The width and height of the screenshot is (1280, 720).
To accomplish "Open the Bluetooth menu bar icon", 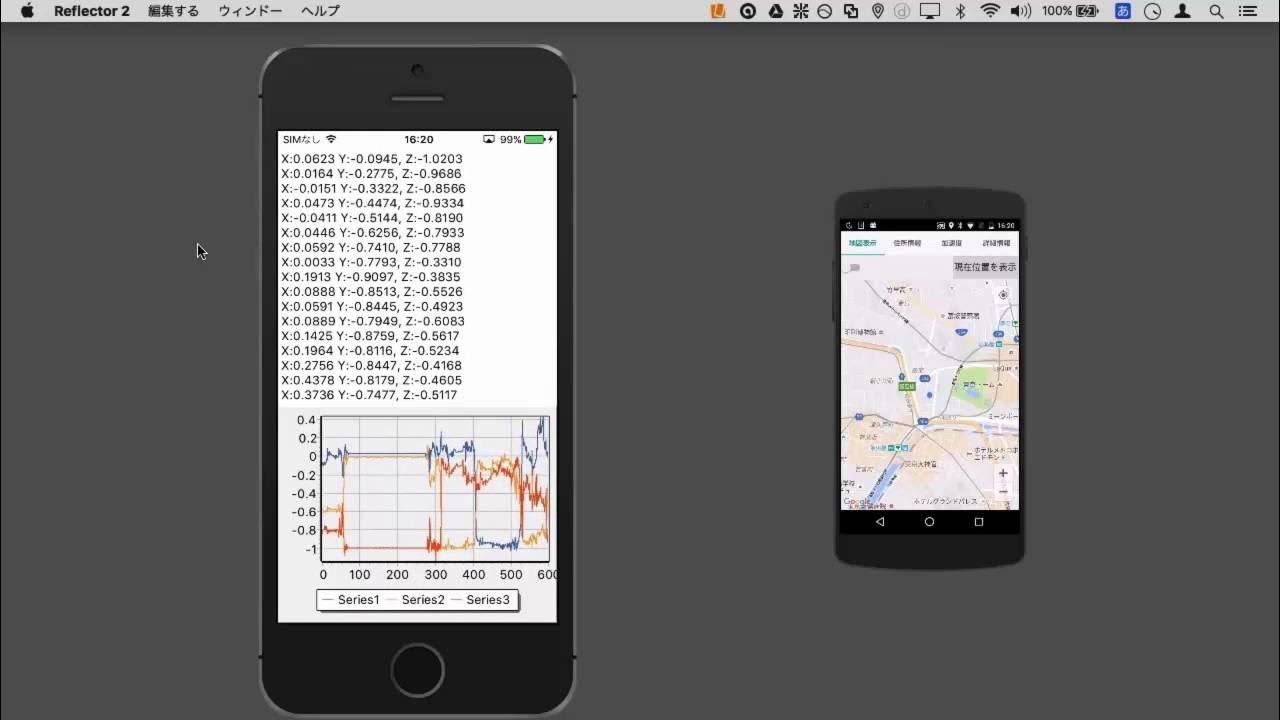I will tap(961, 11).
